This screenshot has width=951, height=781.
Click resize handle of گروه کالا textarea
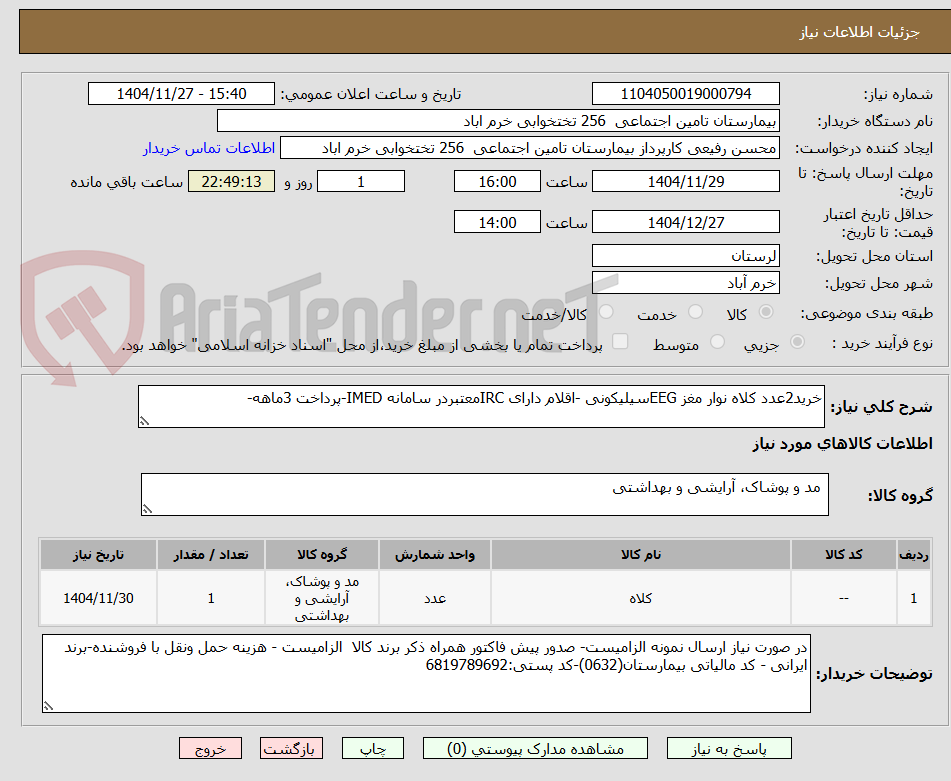coord(147,509)
